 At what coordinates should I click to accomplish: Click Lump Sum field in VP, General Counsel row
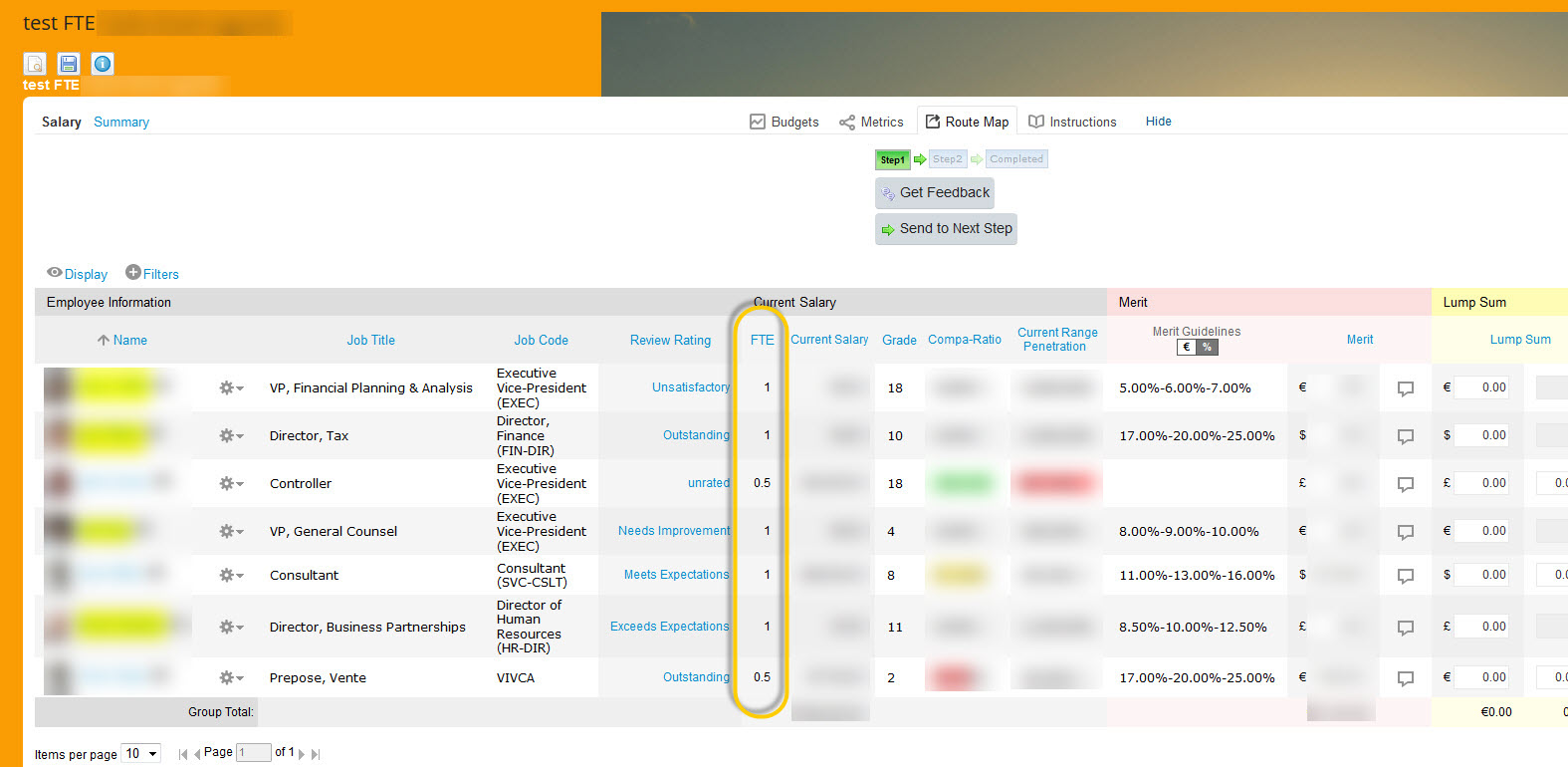pos(1481,531)
